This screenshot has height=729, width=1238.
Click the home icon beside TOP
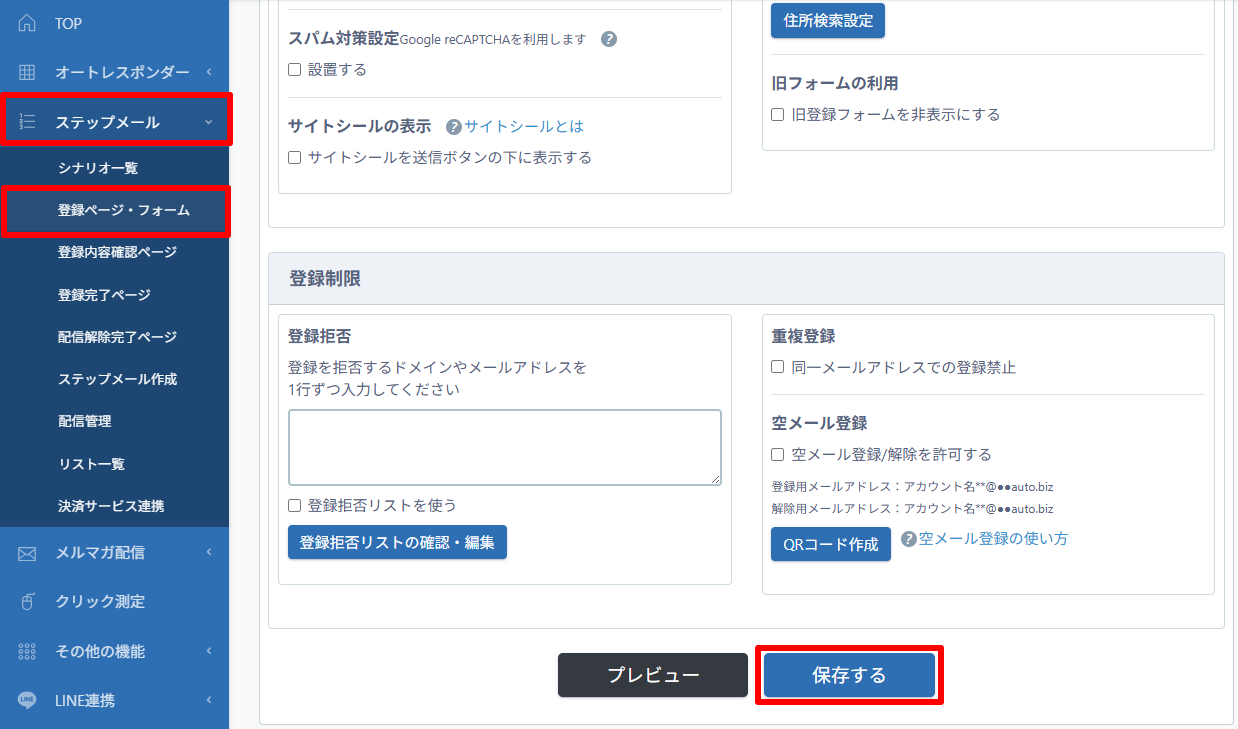(27, 23)
